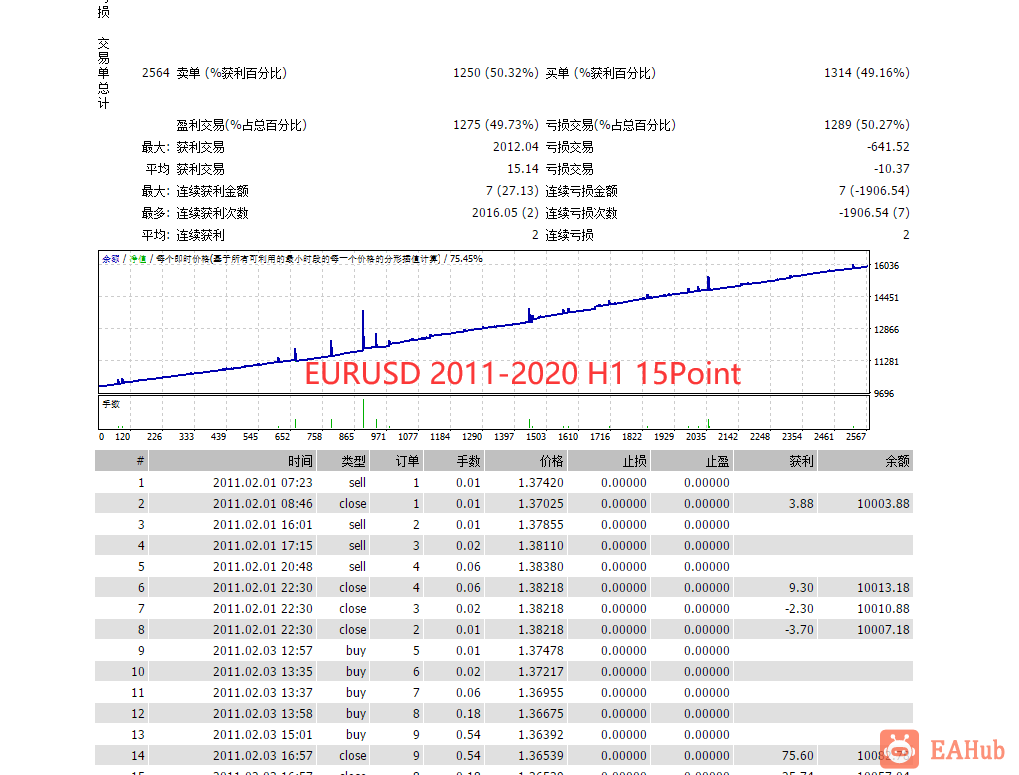This screenshot has width=1019, height=775.
Task: Click x-axis tick label 2567
Action: [x=856, y=437]
